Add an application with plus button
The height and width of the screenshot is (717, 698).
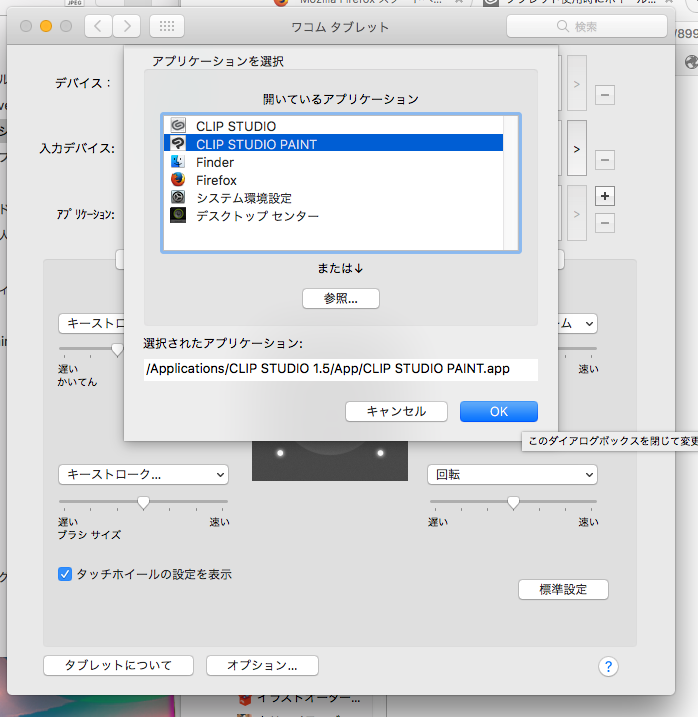[605, 195]
